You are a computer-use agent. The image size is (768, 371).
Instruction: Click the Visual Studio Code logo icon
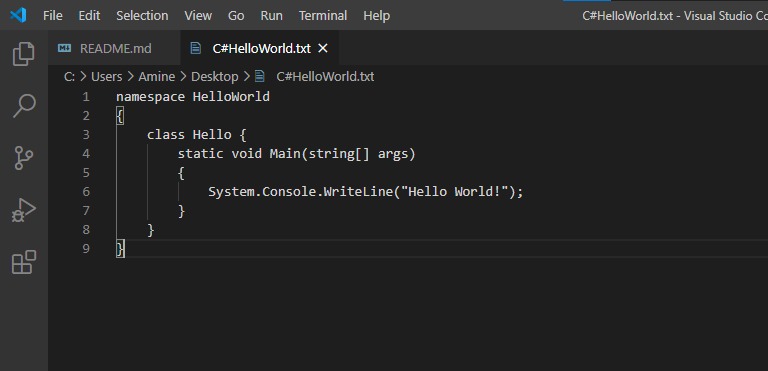pos(18,15)
